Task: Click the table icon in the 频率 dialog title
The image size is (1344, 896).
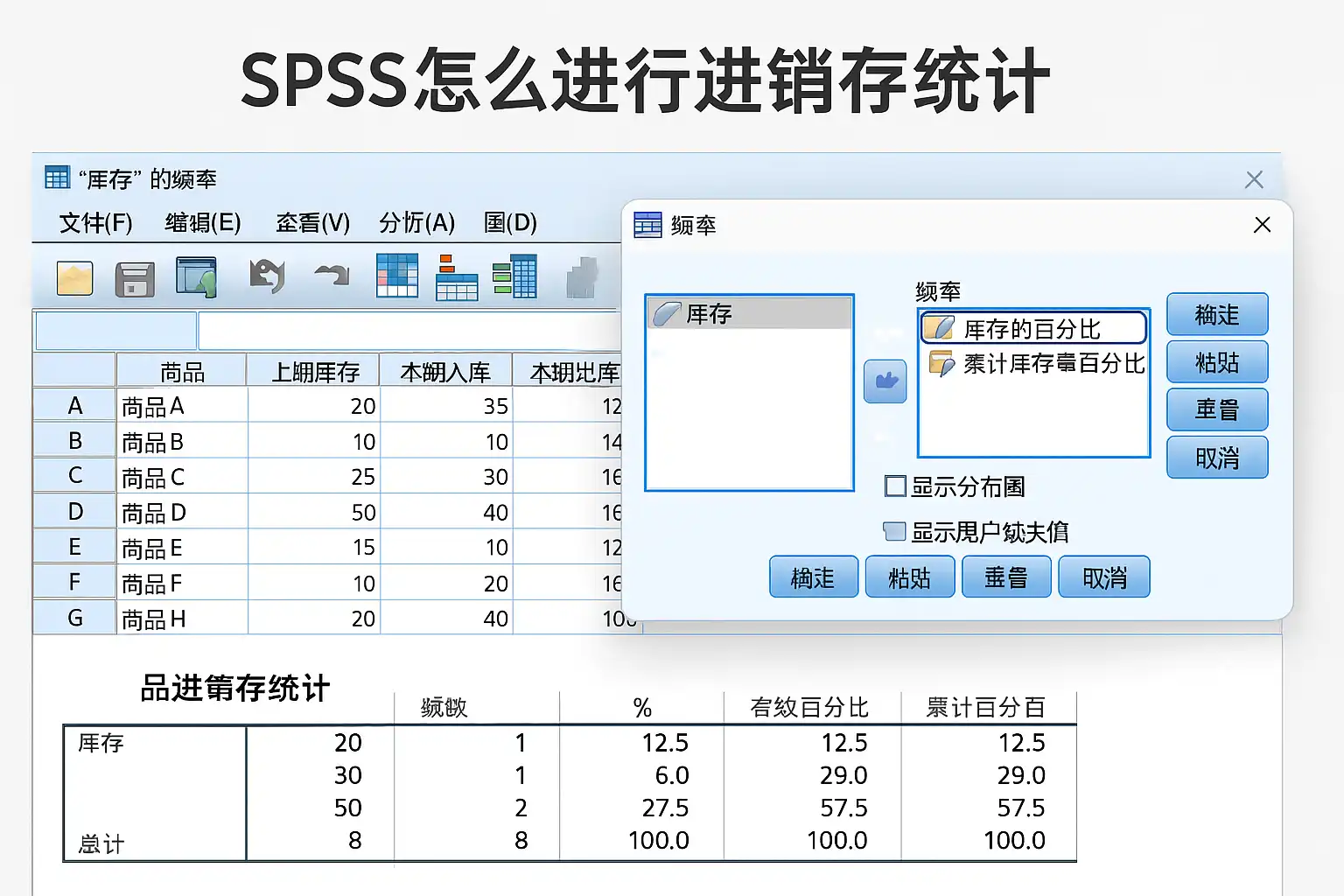Action: 647,225
